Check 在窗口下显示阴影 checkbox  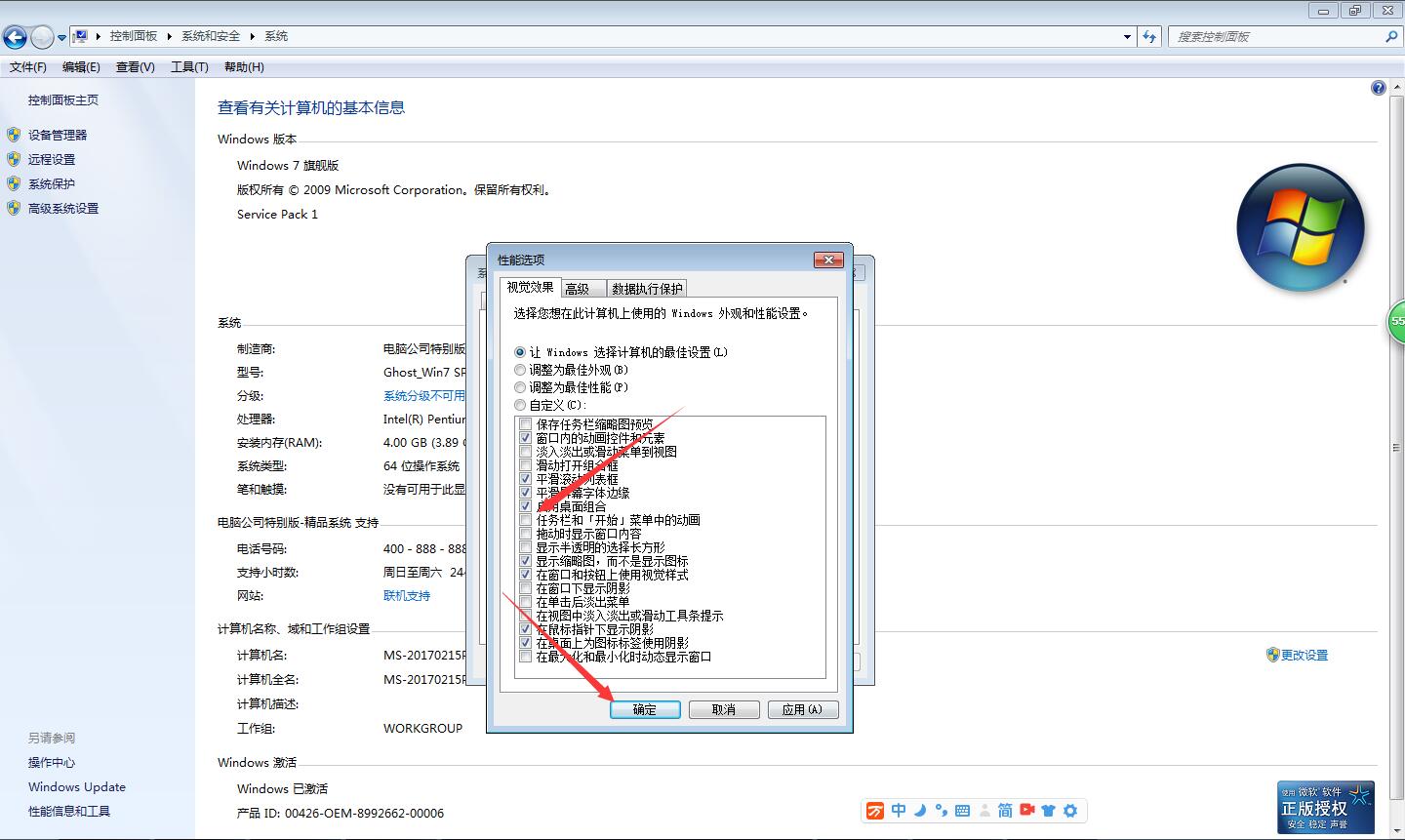pyautogui.click(x=526, y=588)
